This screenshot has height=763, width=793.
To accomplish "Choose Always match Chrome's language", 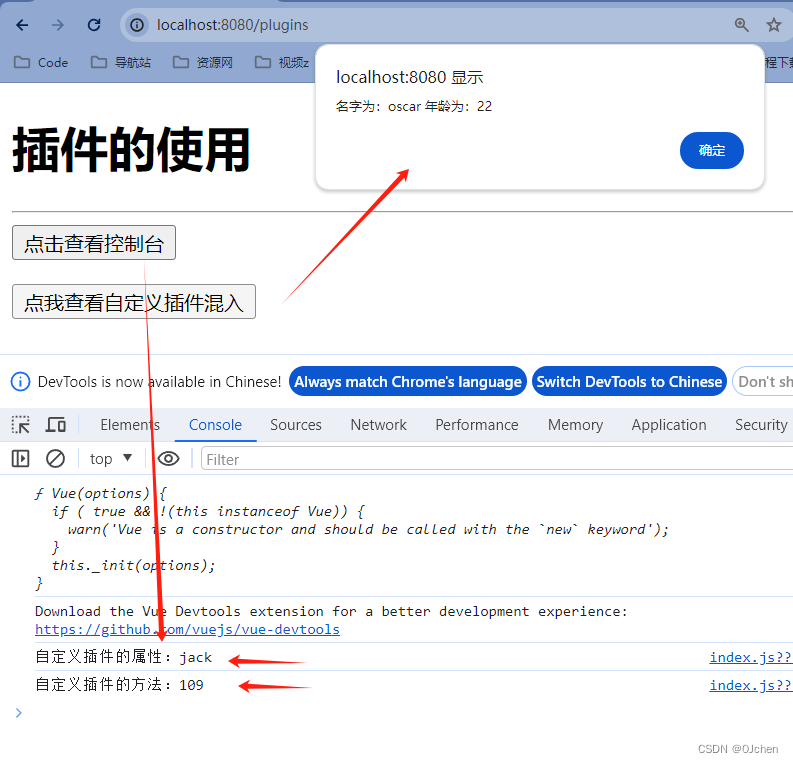I will tap(408, 381).
